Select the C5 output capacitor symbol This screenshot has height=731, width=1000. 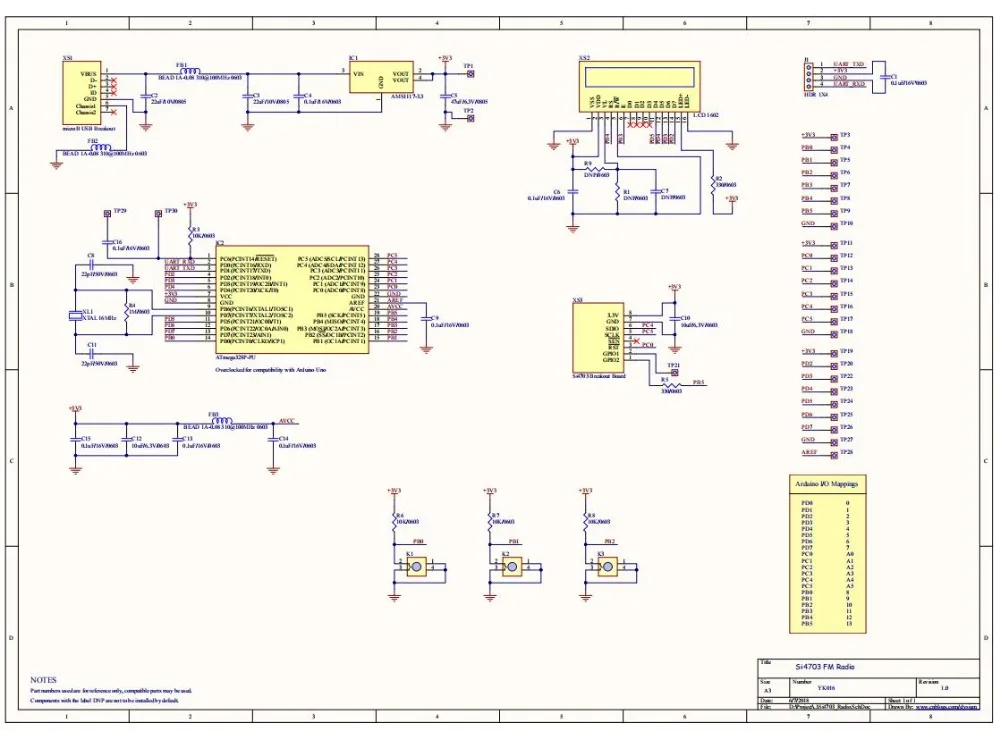pos(445,96)
